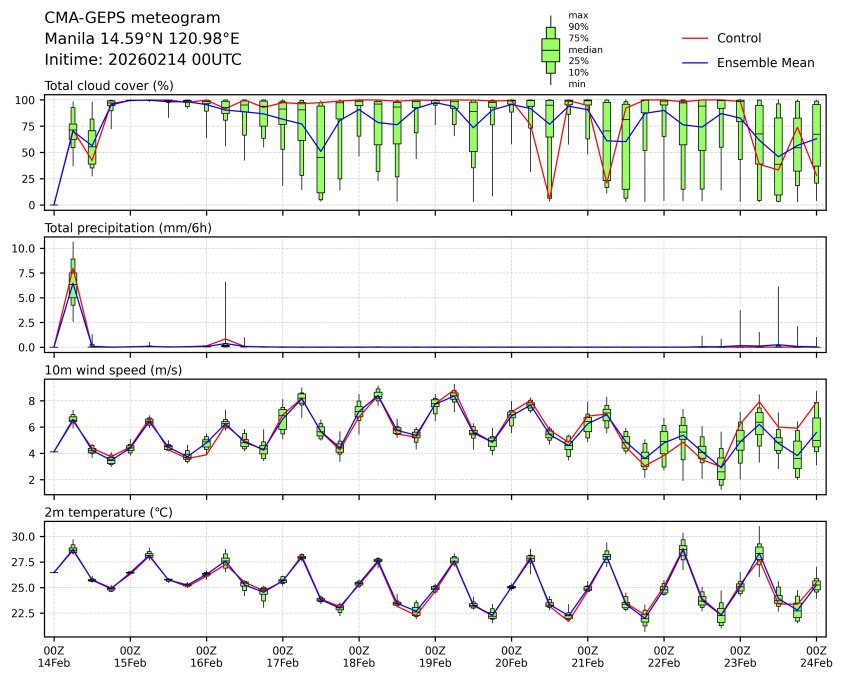Viewport: 844px width, 680px height.
Task: Click the red Control legend line
Action: coord(695,38)
